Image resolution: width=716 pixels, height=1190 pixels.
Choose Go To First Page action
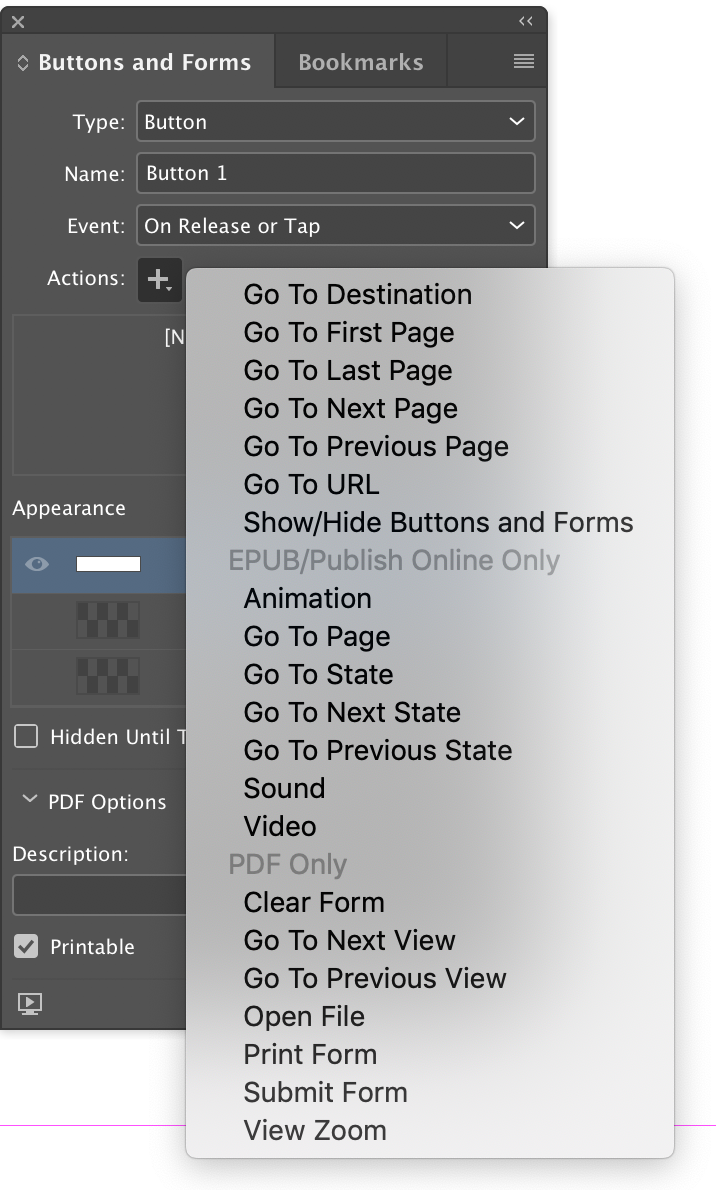click(x=348, y=332)
